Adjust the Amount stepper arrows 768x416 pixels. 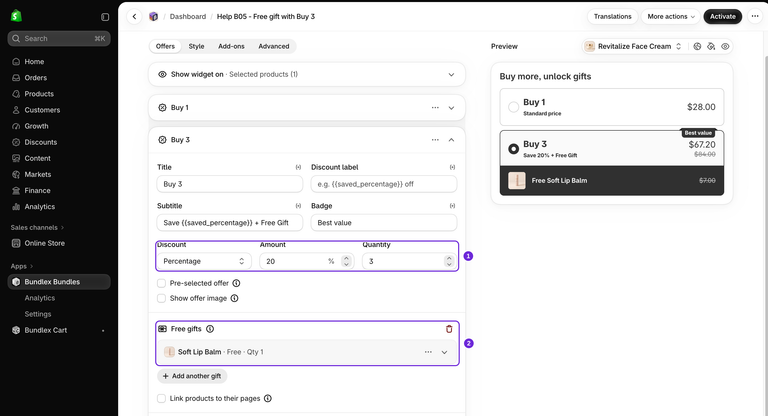click(346, 262)
